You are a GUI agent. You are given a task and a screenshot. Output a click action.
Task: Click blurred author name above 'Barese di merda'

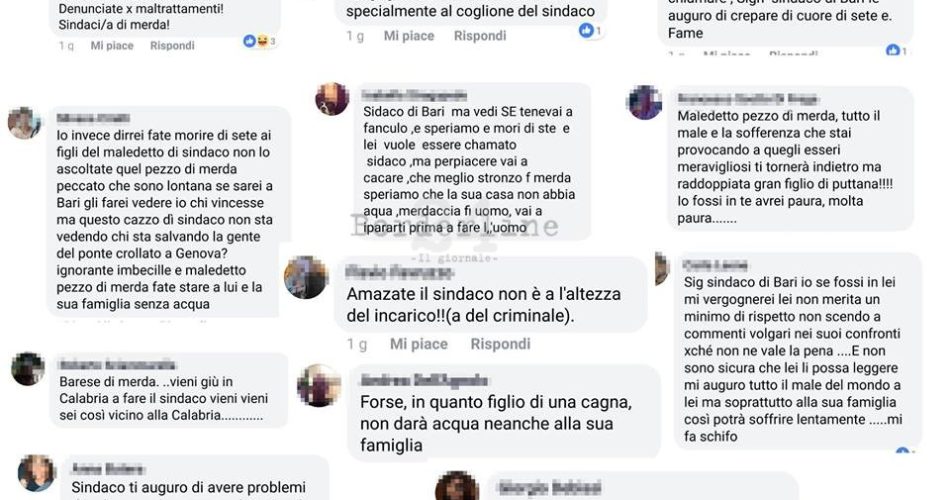point(118,365)
